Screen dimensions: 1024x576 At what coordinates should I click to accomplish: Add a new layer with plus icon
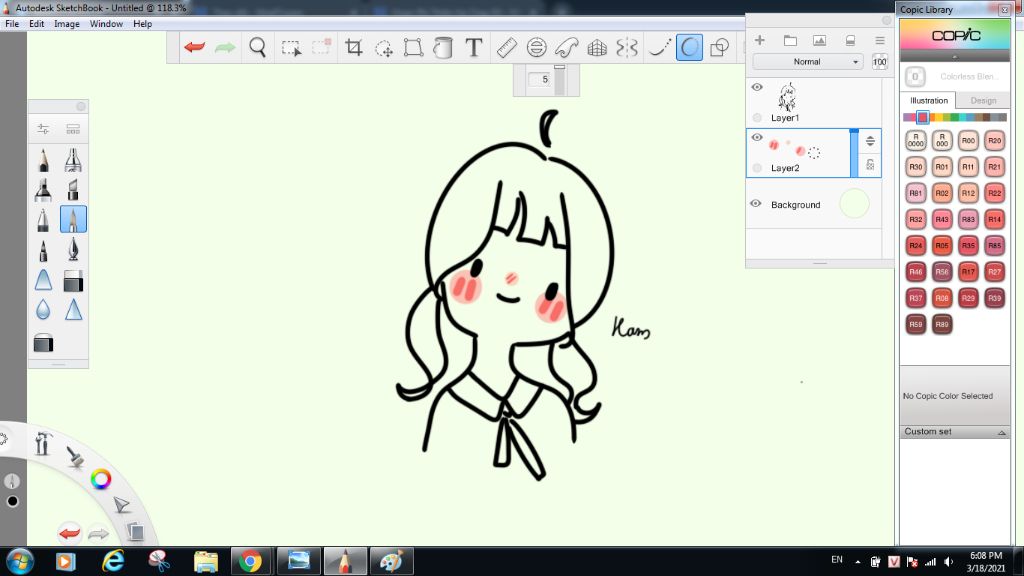click(x=760, y=40)
